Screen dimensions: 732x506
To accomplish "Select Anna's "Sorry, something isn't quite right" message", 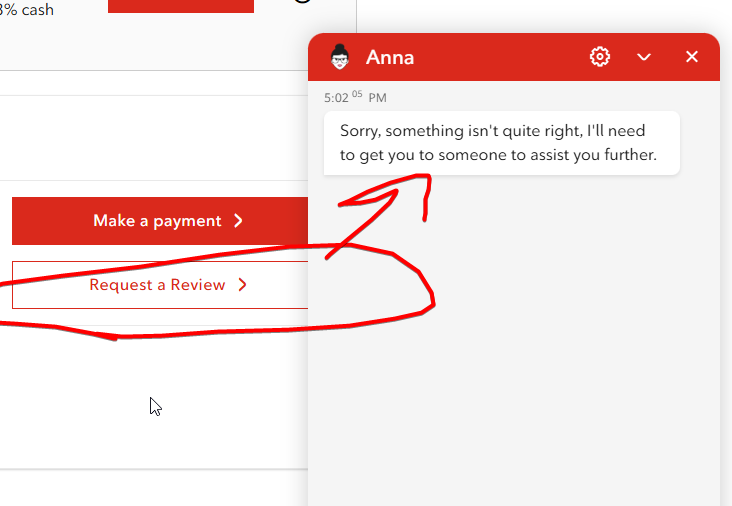I will (x=501, y=143).
